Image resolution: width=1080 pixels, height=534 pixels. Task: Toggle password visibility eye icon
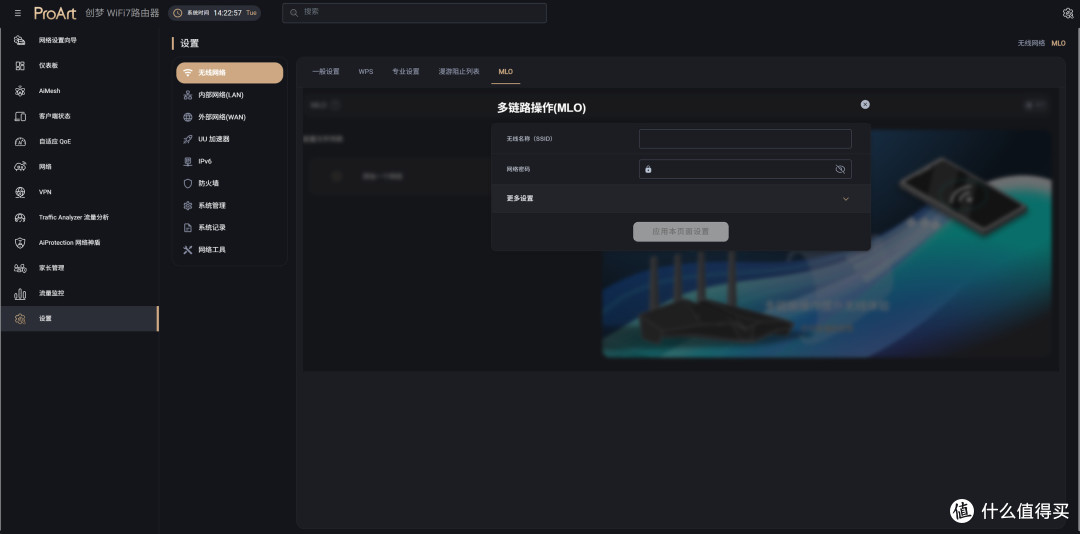pyautogui.click(x=840, y=169)
